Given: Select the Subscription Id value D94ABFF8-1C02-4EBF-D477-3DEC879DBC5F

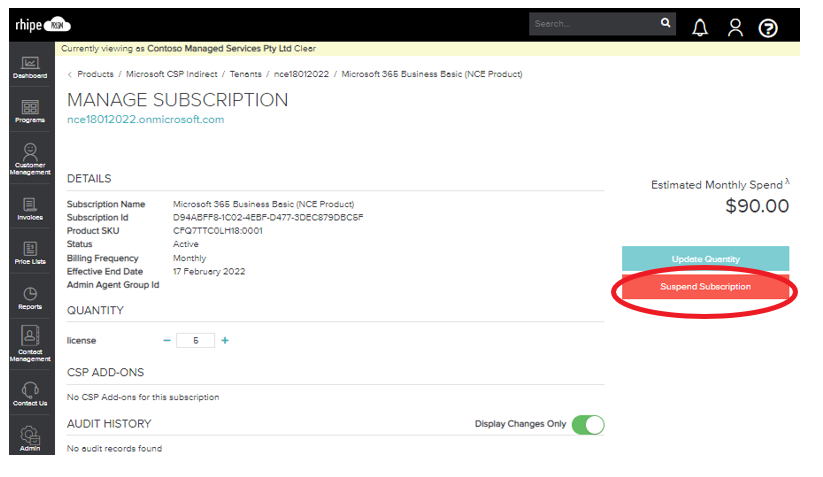Looking at the screenshot, I should pos(268,217).
